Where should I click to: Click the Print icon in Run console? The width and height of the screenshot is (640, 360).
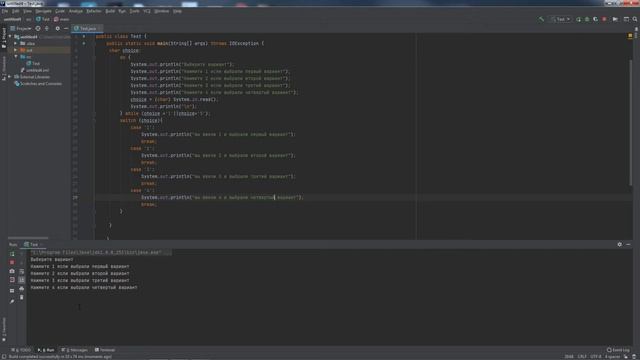click(x=22, y=289)
